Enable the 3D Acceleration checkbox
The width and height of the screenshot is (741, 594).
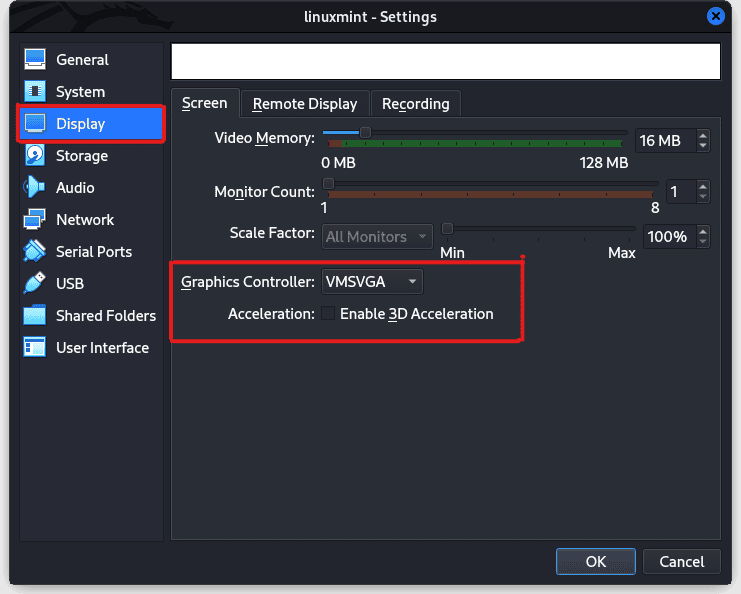pyautogui.click(x=328, y=313)
